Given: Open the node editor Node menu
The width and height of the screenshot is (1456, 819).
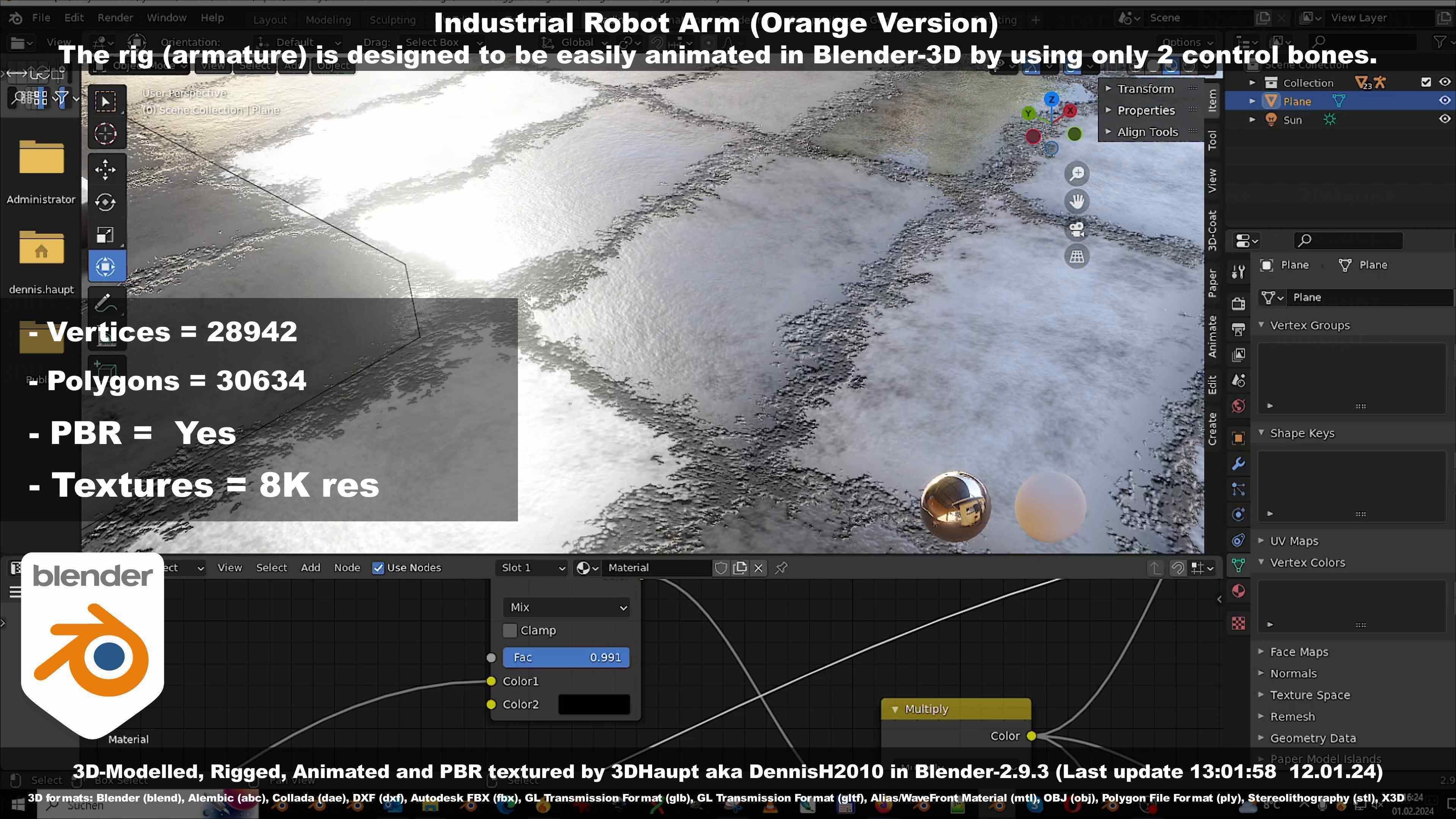Looking at the screenshot, I should [x=347, y=568].
